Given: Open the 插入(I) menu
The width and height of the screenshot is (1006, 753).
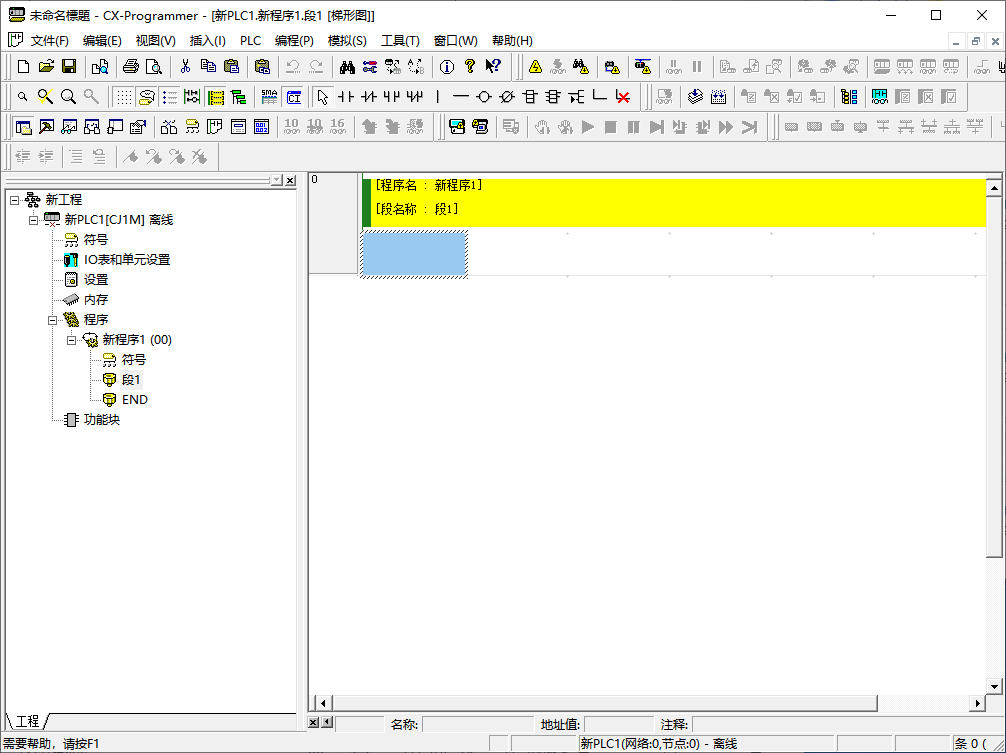Looking at the screenshot, I should [208, 40].
